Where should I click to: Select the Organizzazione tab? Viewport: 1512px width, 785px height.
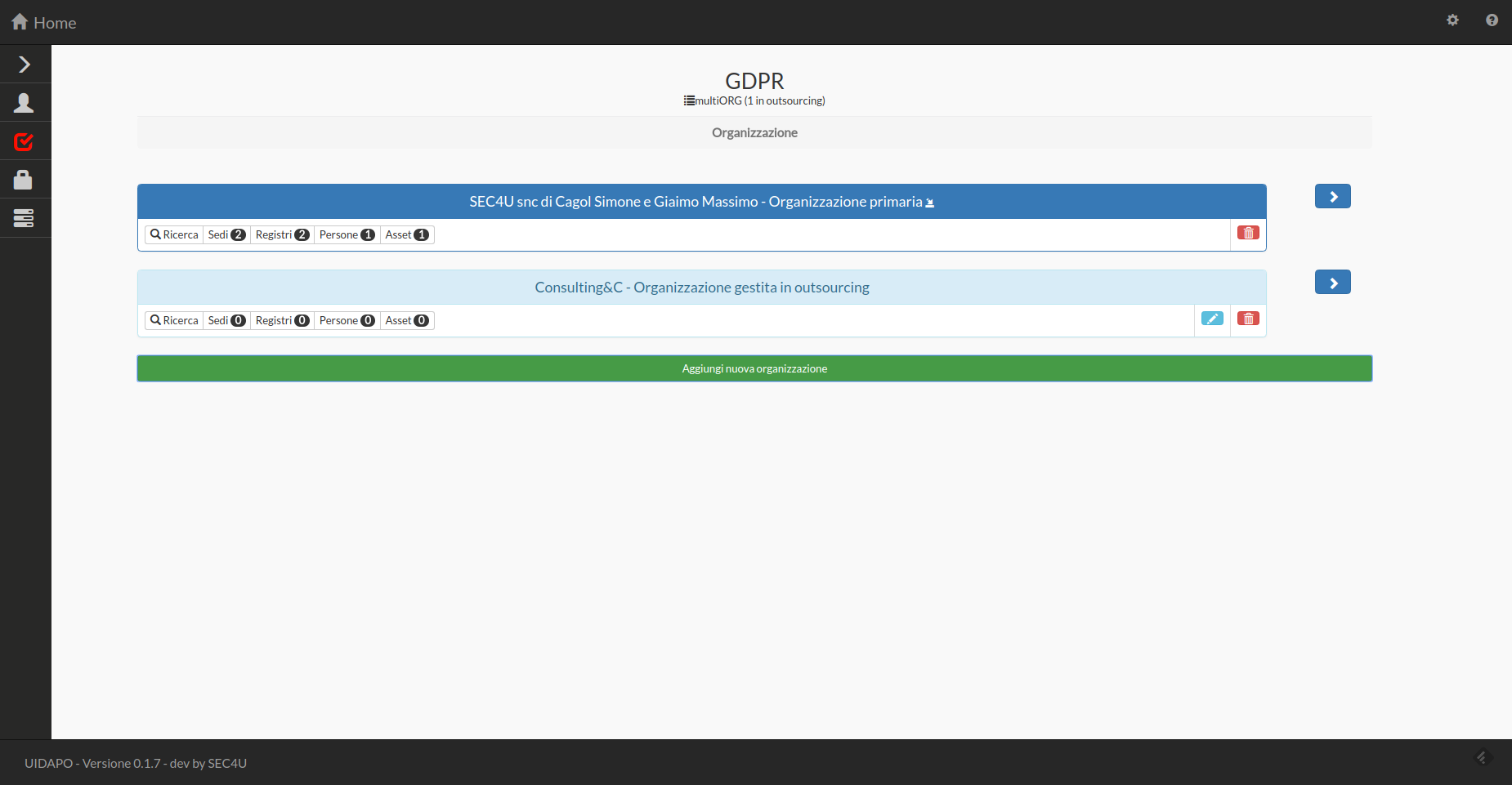[754, 132]
